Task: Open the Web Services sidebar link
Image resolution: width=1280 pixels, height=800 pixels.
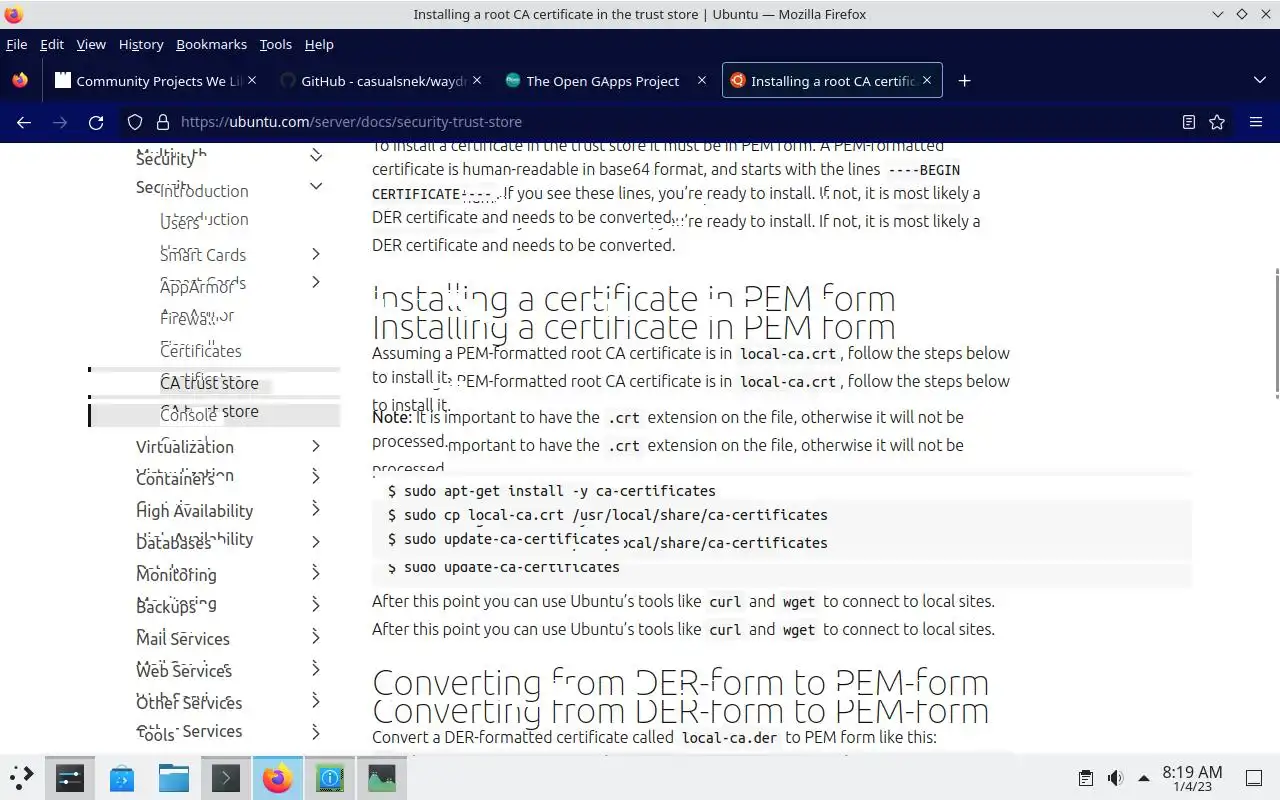Action: coord(184,671)
